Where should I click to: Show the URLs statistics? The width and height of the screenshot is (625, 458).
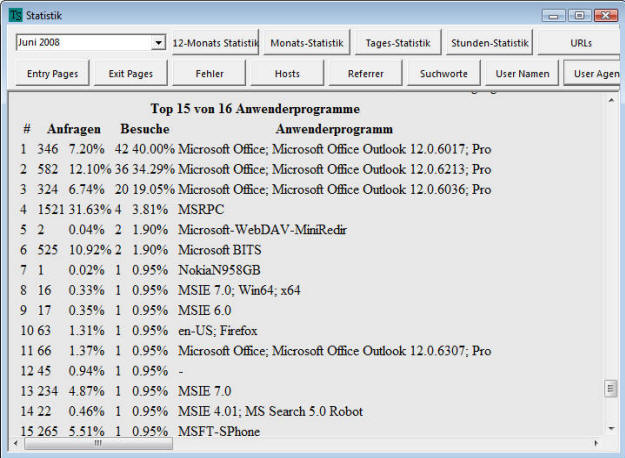point(580,42)
